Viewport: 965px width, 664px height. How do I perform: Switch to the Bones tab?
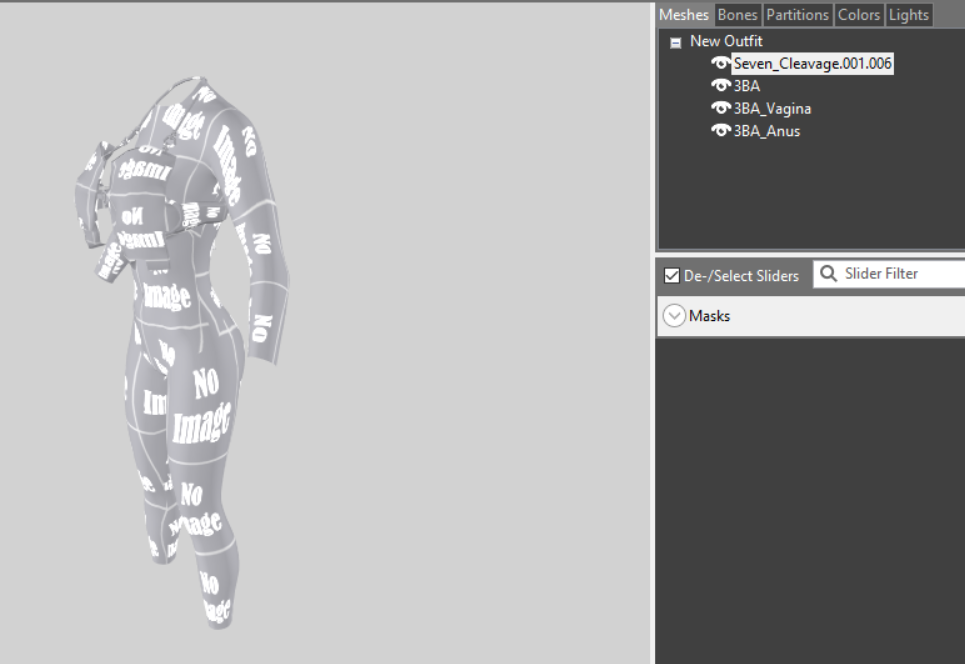point(737,14)
